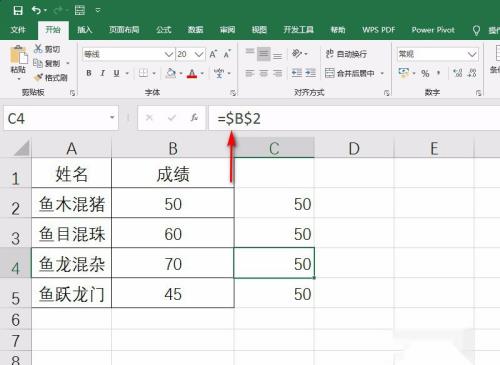Click the Align Right icon
The width and height of the screenshot is (500, 365).
tap(277, 73)
